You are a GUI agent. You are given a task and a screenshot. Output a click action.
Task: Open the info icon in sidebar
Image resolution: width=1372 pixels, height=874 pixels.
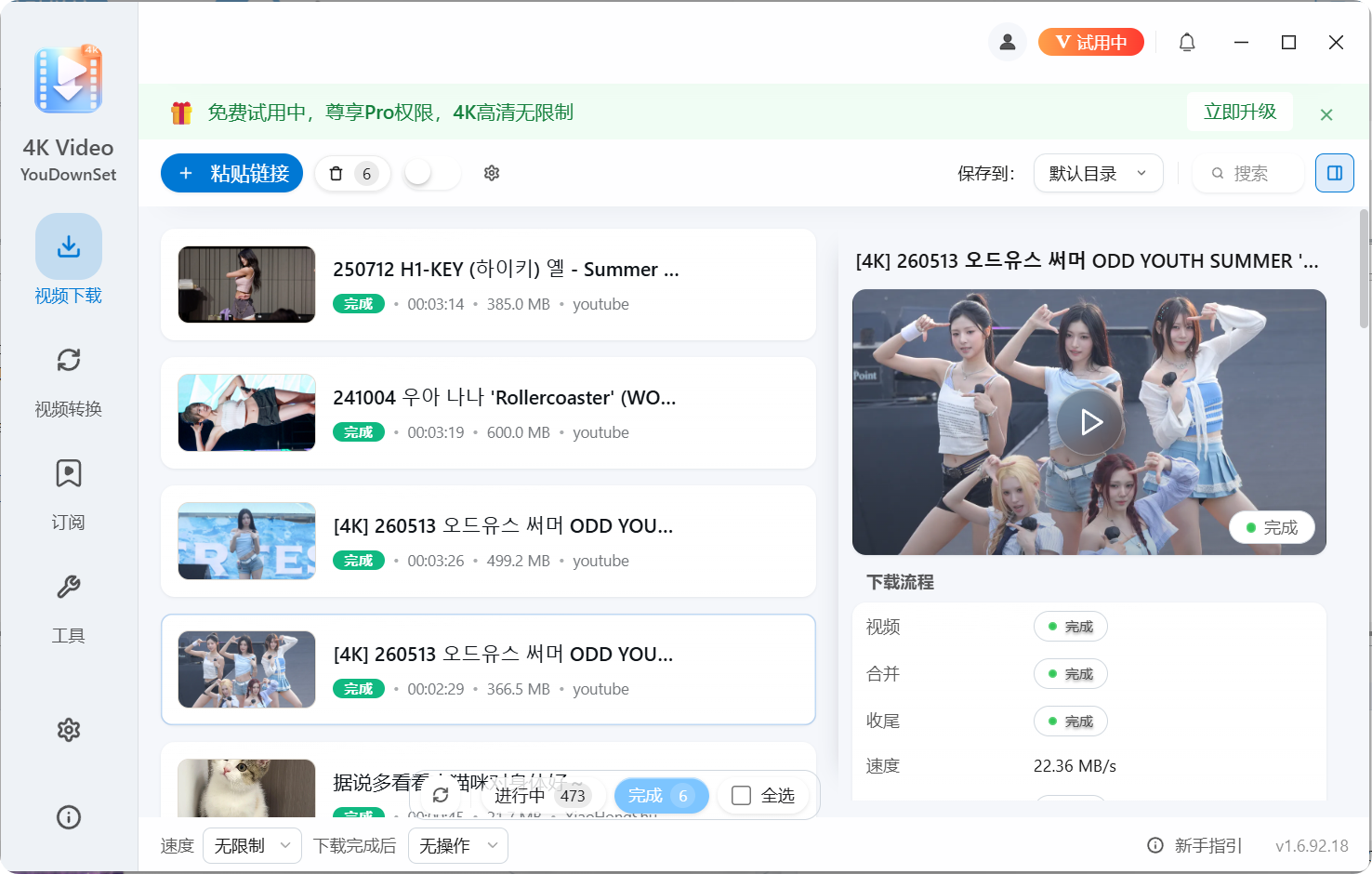click(69, 817)
